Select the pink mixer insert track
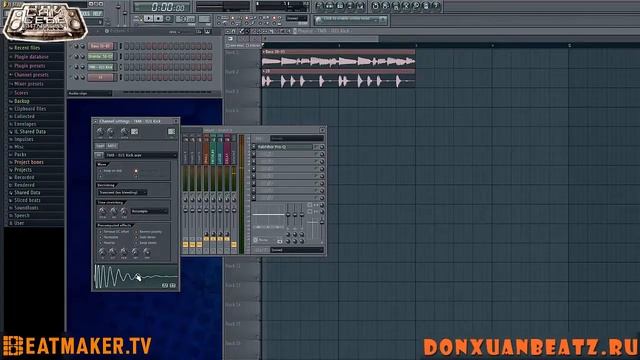The width and height of the screenshot is (640, 360). click(227, 194)
